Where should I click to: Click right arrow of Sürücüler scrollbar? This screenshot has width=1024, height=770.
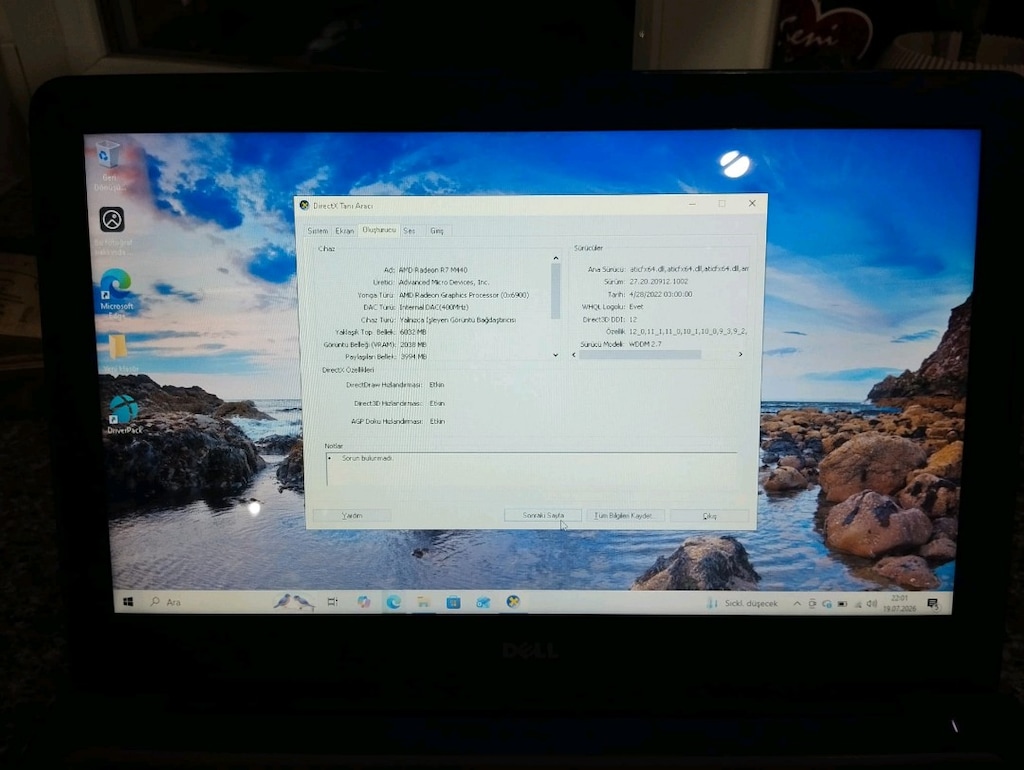click(x=741, y=355)
